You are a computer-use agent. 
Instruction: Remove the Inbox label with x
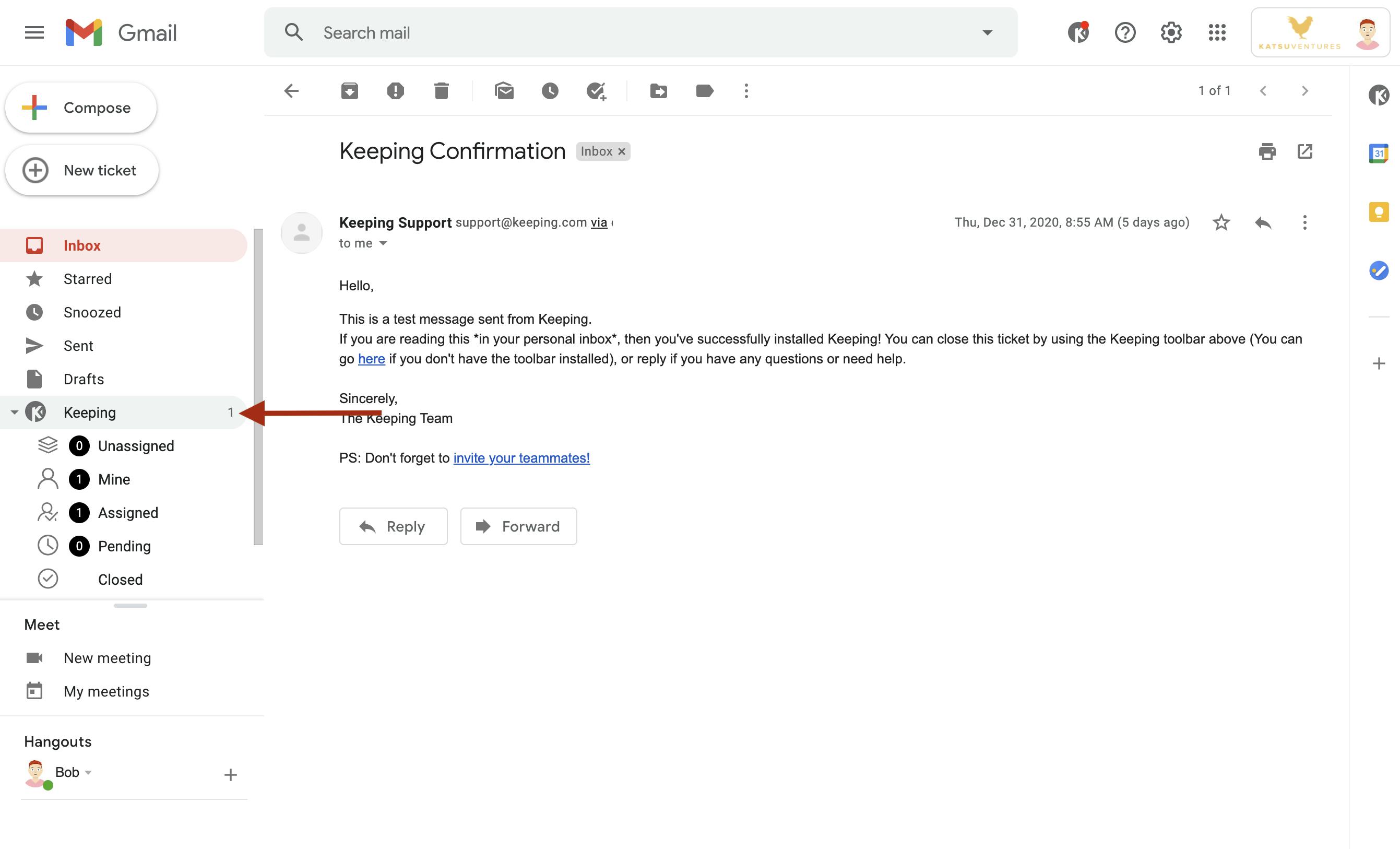coord(622,152)
